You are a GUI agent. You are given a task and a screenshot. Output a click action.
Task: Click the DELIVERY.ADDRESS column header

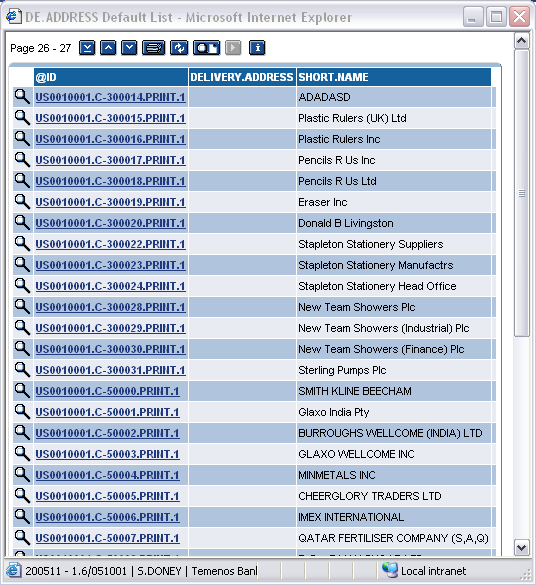coord(242,77)
